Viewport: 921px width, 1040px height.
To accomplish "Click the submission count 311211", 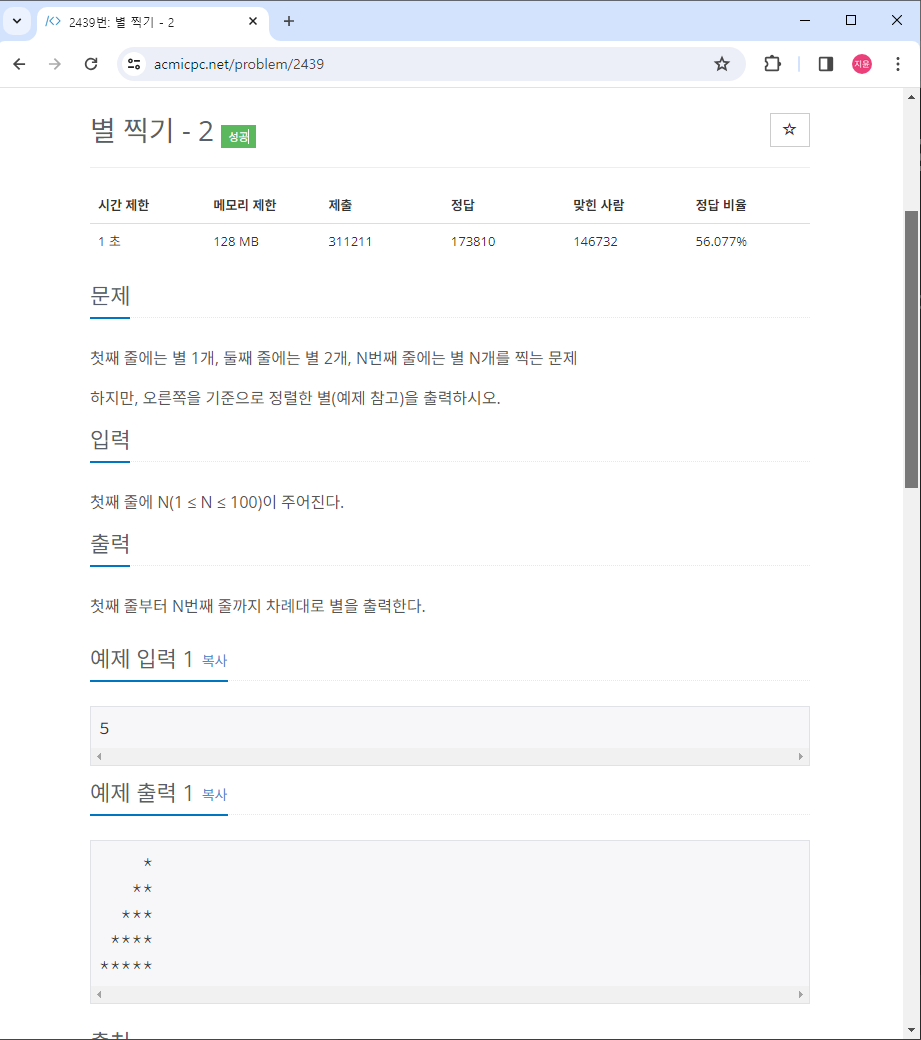I will click(x=349, y=241).
